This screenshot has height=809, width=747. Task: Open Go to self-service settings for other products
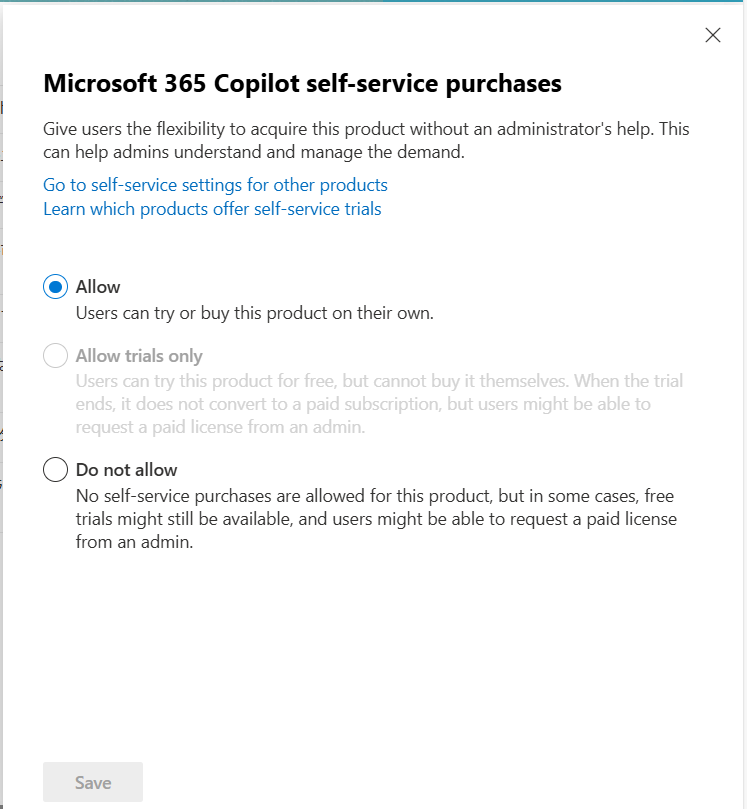pyautogui.click(x=215, y=185)
